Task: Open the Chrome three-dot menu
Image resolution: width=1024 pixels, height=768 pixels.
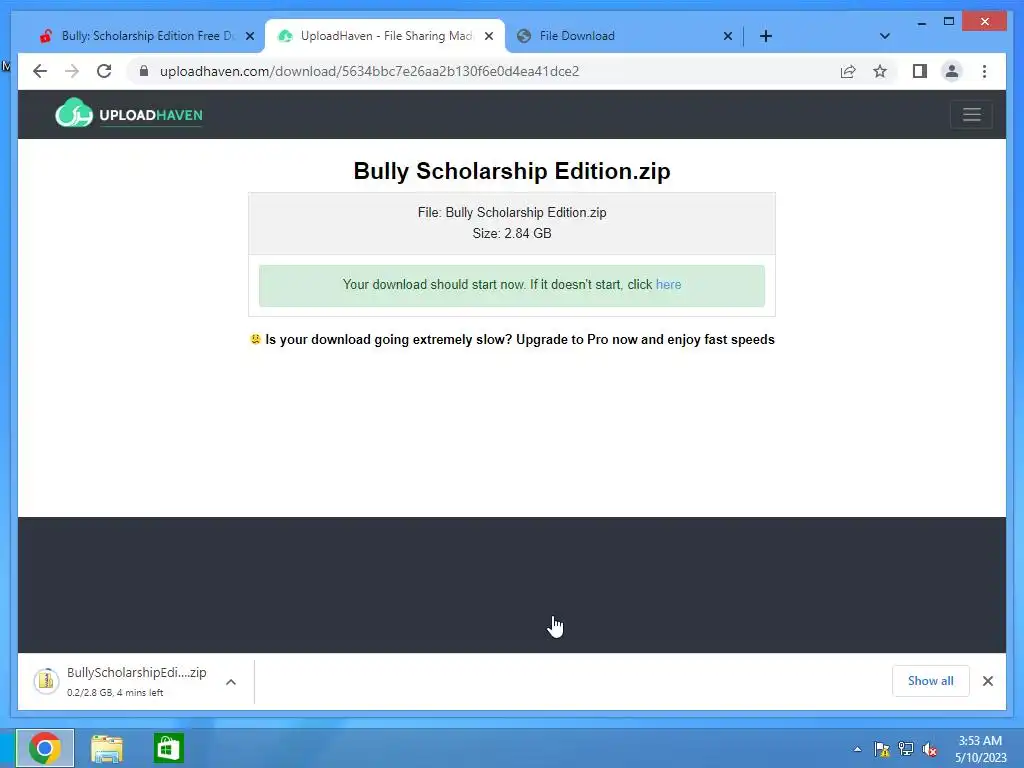Action: pos(984,71)
